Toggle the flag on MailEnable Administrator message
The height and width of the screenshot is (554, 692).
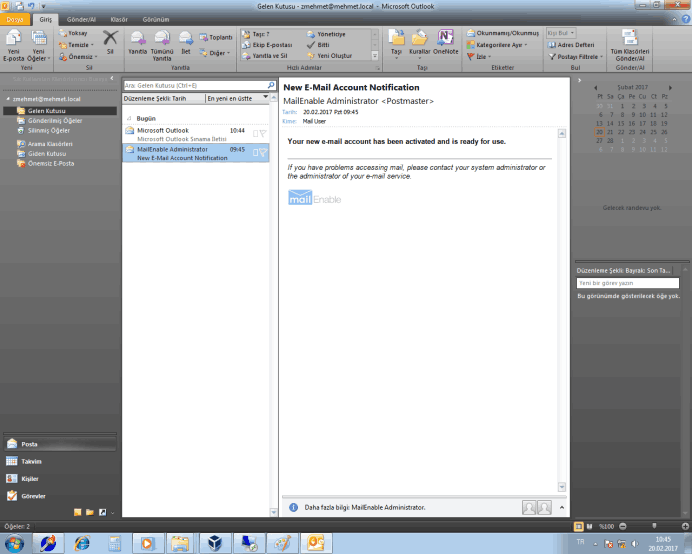263,152
